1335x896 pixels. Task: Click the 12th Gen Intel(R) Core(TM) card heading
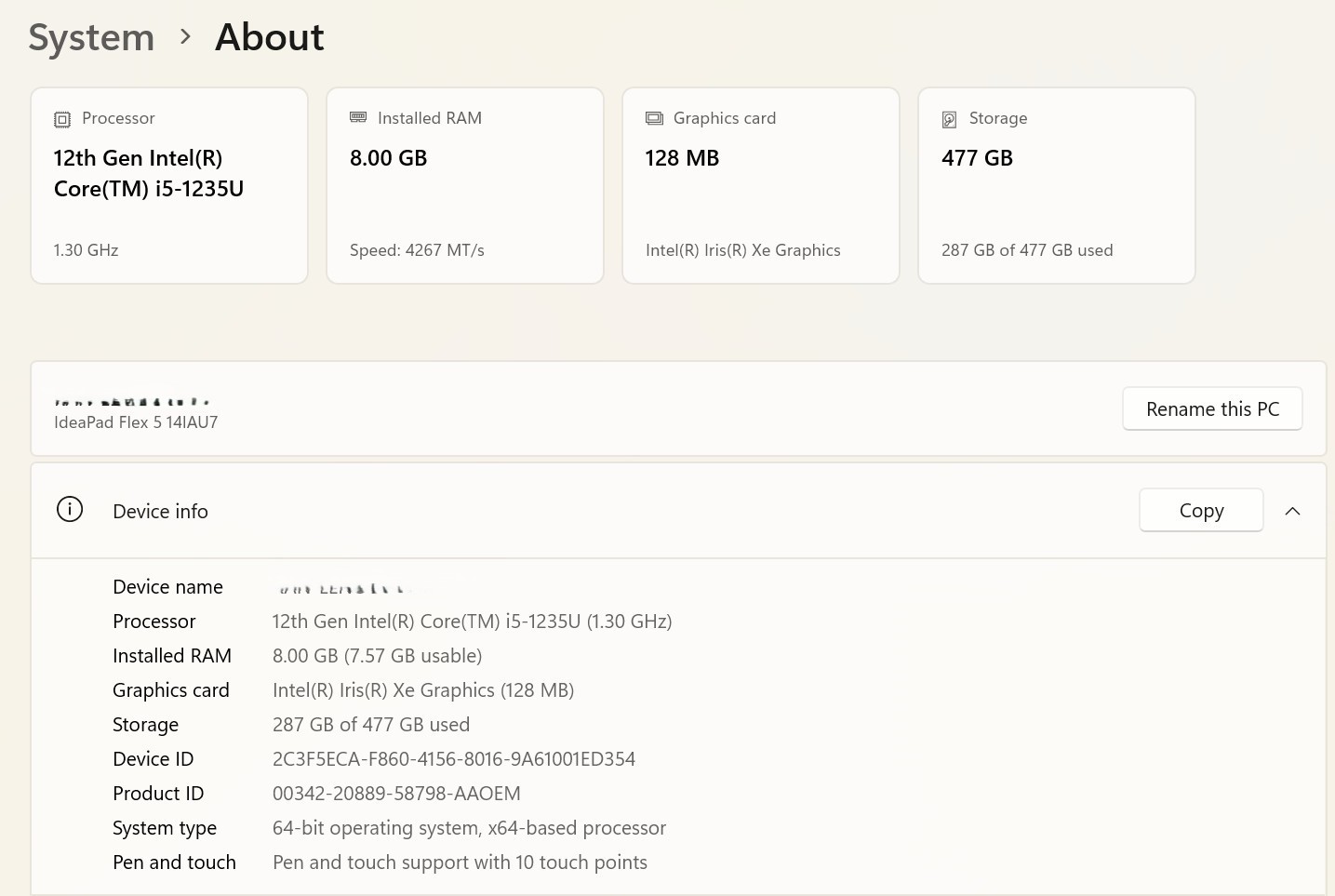click(x=149, y=173)
